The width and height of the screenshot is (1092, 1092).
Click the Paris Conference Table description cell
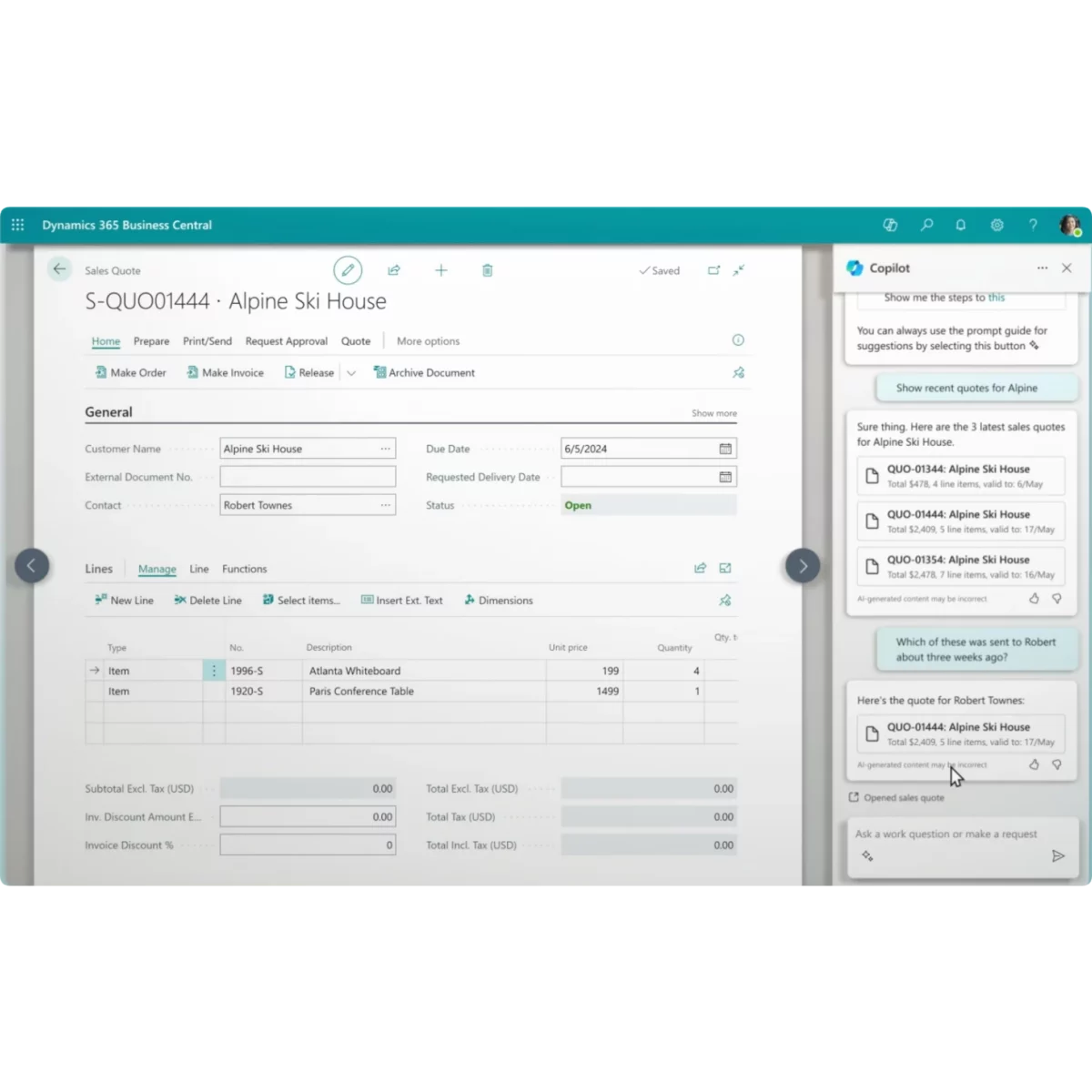[424, 692]
